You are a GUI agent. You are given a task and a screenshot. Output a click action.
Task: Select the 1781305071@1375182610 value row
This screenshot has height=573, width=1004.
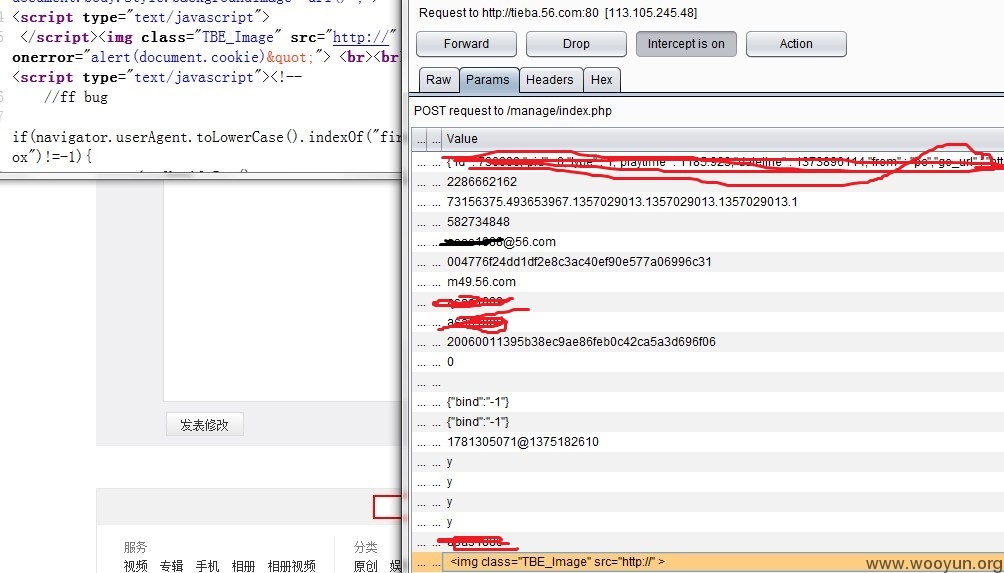708,442
